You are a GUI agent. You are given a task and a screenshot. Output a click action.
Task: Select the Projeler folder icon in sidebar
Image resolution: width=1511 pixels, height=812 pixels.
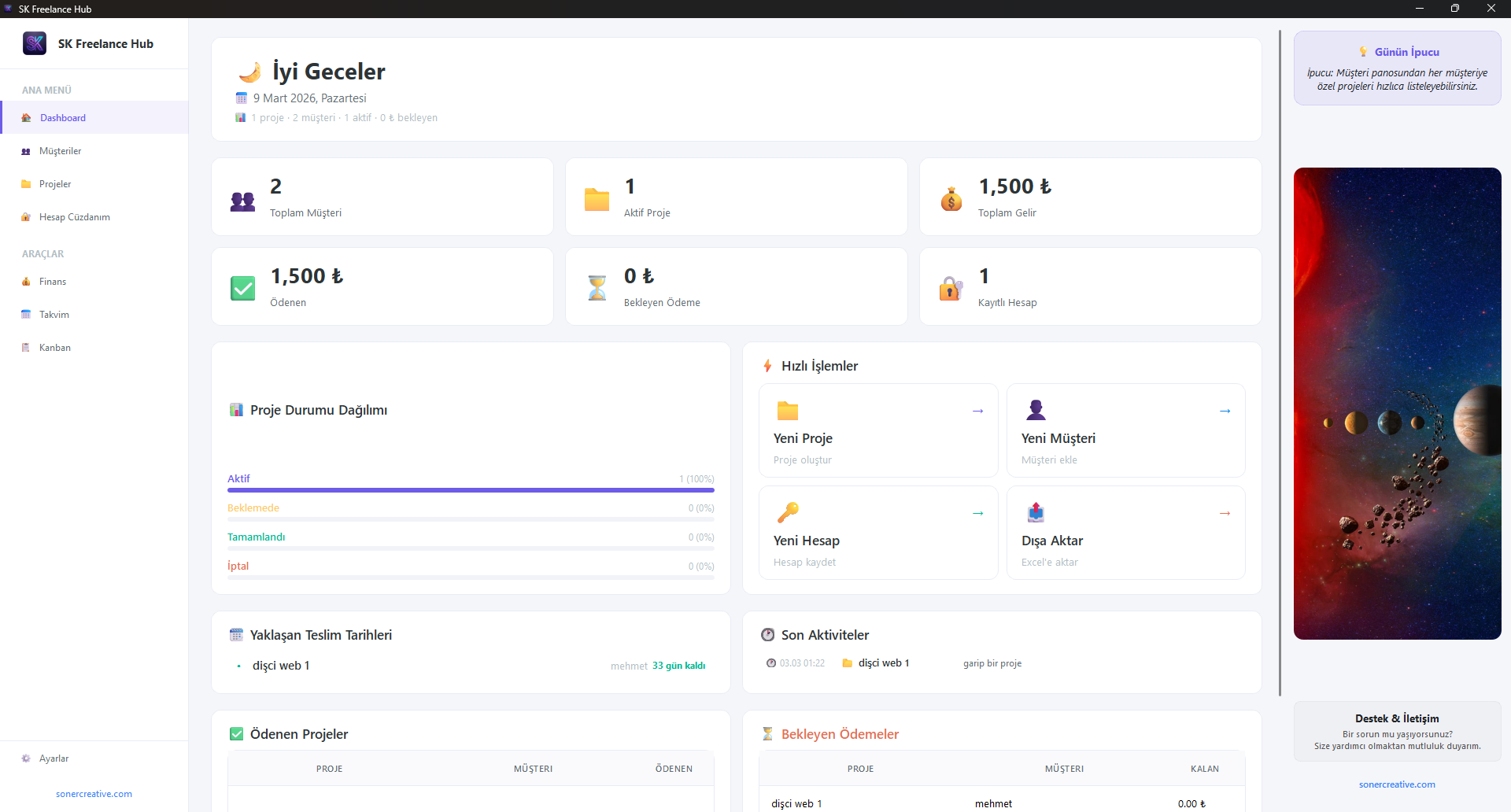pyautogui.click(x=26, y=183)
